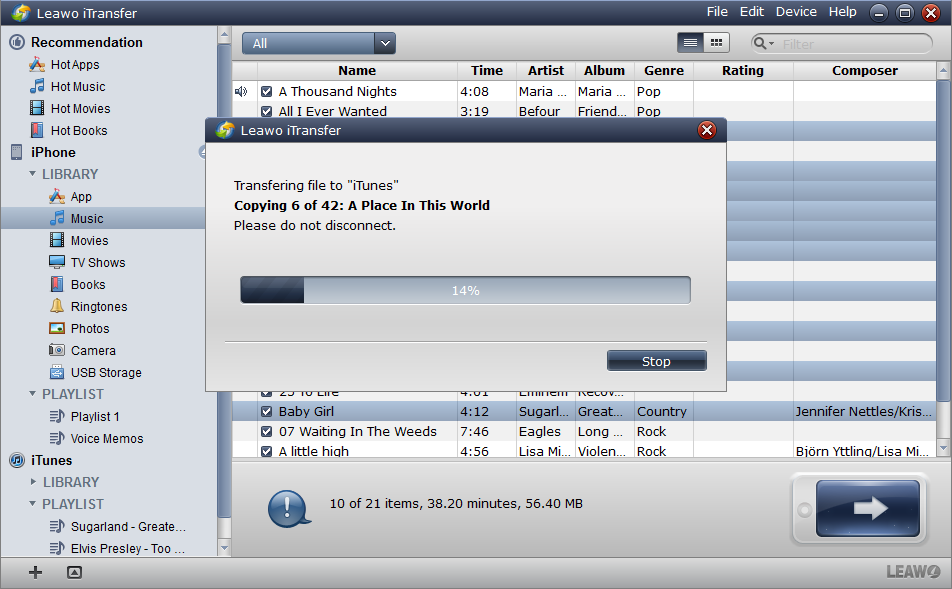Toggle 07 Waiting In The Weeds checkbox

click(266, 432)
